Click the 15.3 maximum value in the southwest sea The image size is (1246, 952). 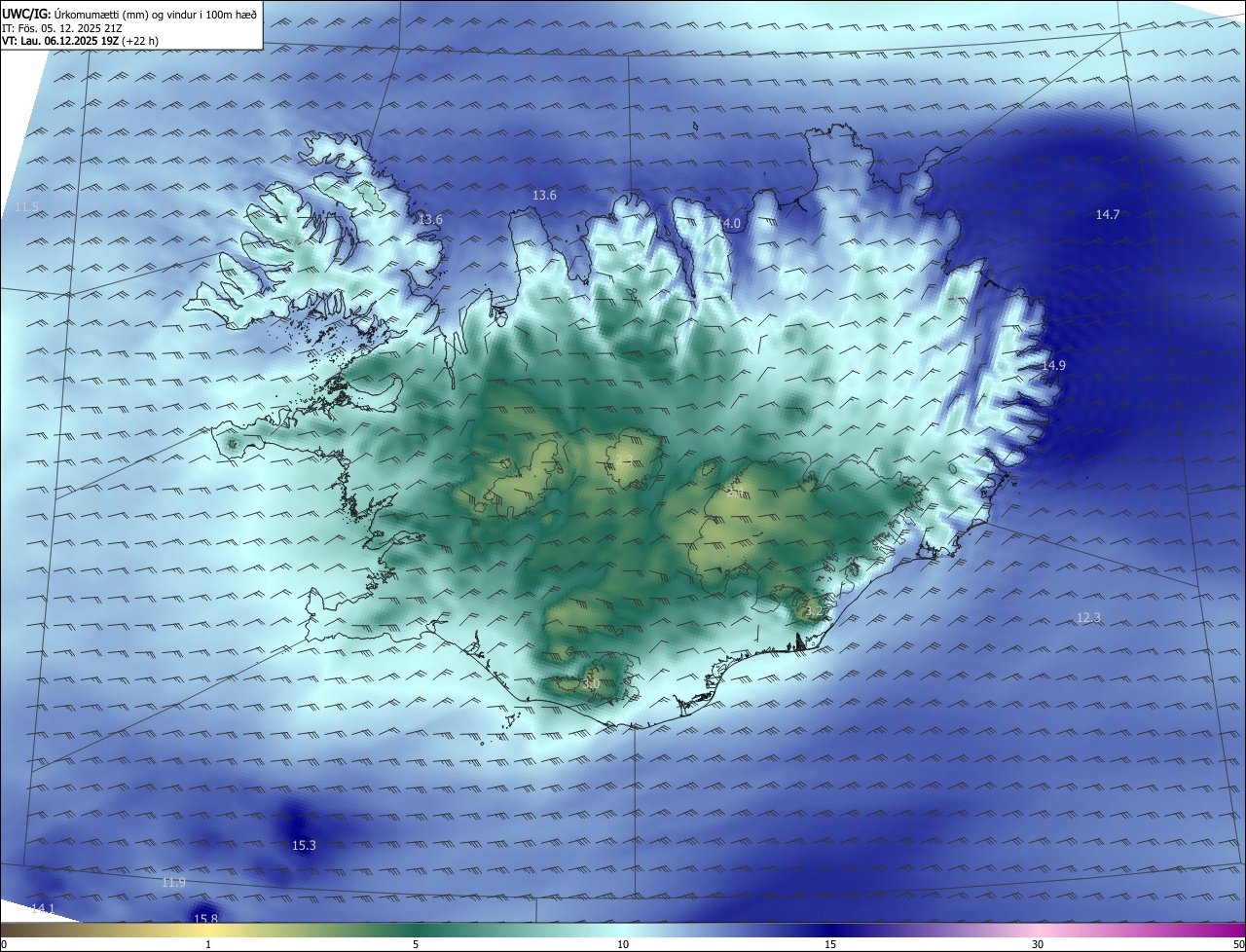pyautogui.click(x=304, y=845)
